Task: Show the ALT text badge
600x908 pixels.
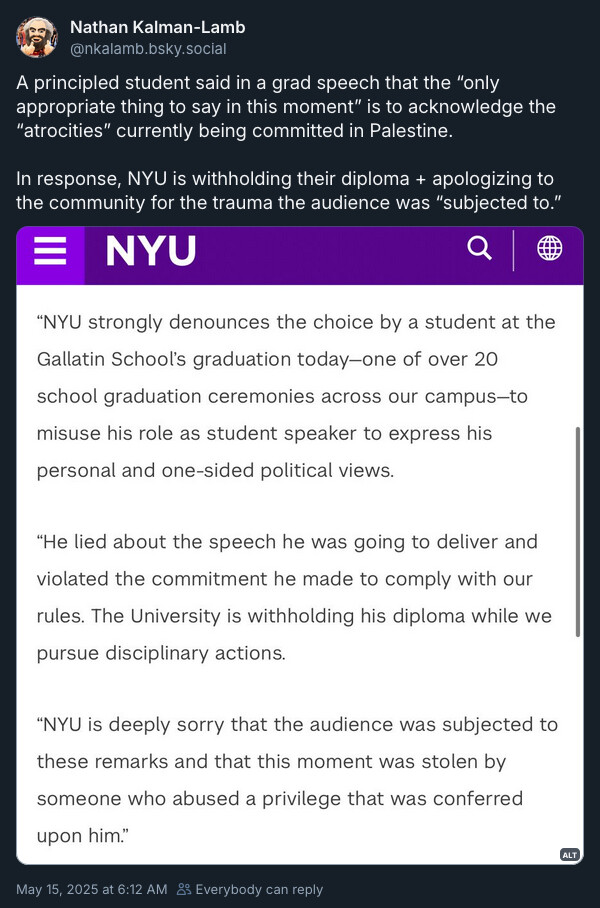Action: pos(570,855)
